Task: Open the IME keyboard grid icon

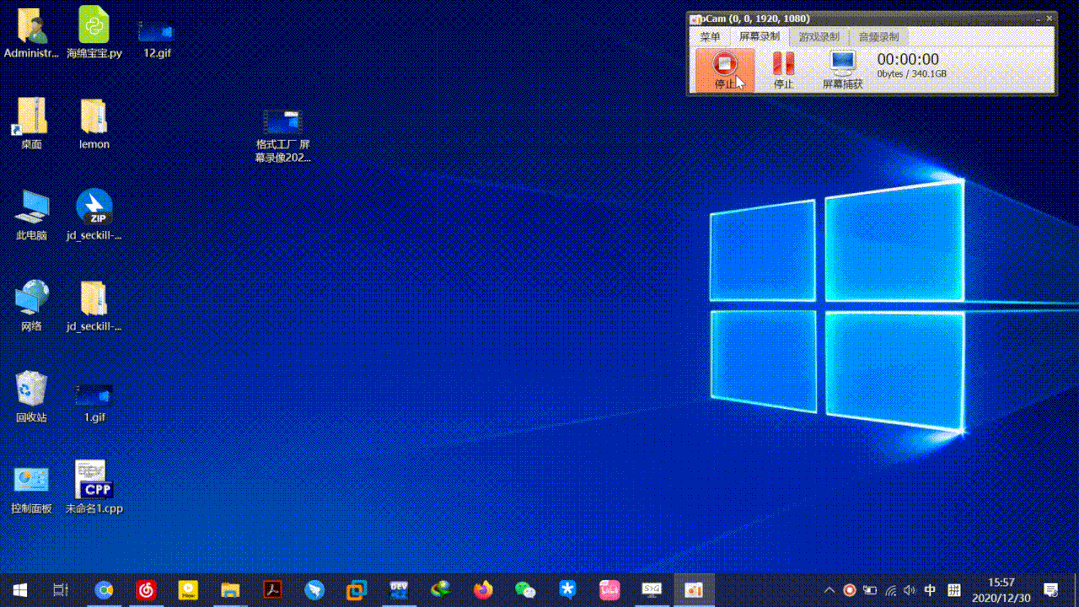Action: (954, 590)
